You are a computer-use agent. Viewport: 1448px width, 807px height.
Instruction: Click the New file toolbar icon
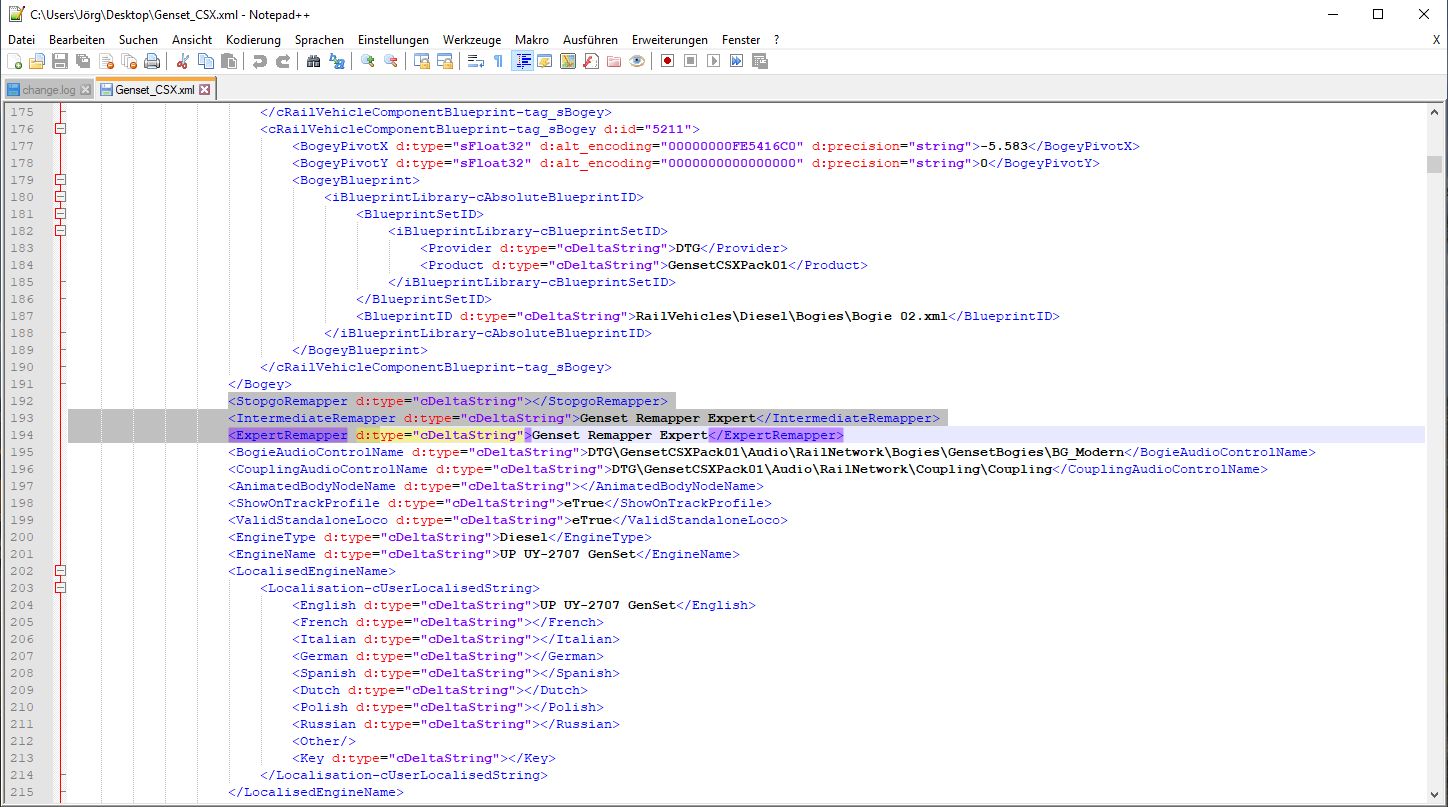(14, 62)
